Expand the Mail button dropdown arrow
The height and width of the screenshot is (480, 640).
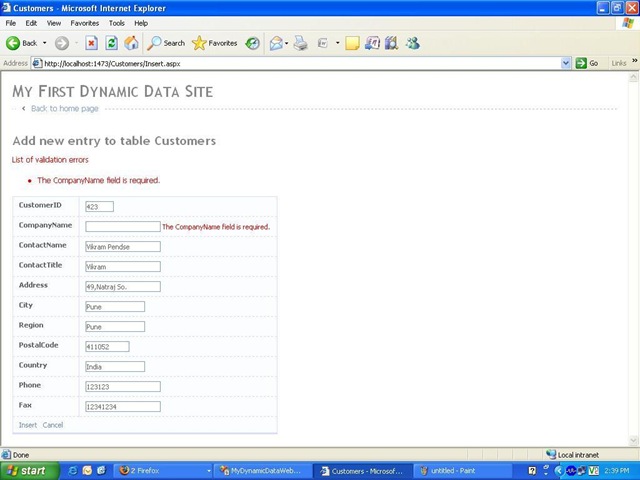pos(287,43)
